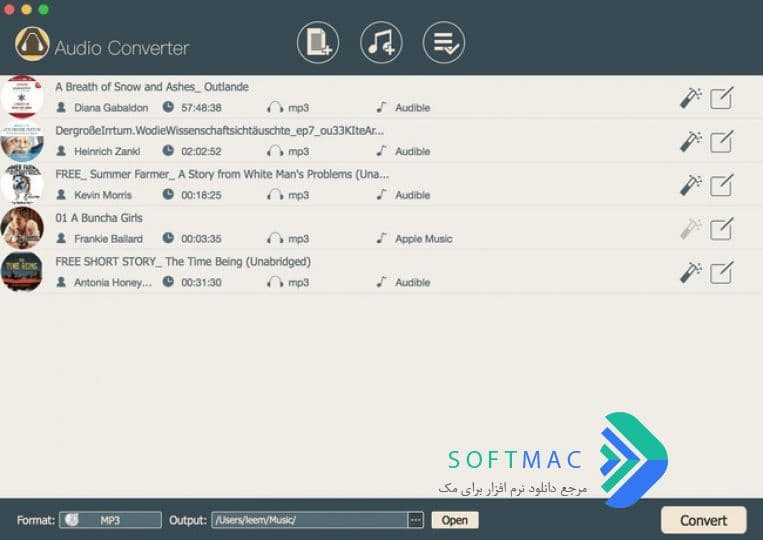763x540 pixels.
Task: Click author Antonia Honey...
Action: pos(112,283)
